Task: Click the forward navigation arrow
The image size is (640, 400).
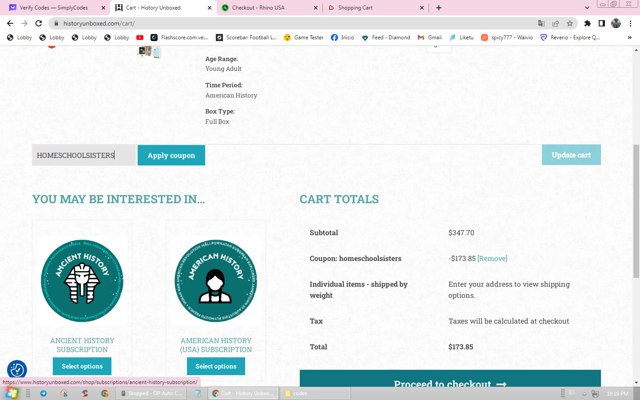Action: click(24, 23)
